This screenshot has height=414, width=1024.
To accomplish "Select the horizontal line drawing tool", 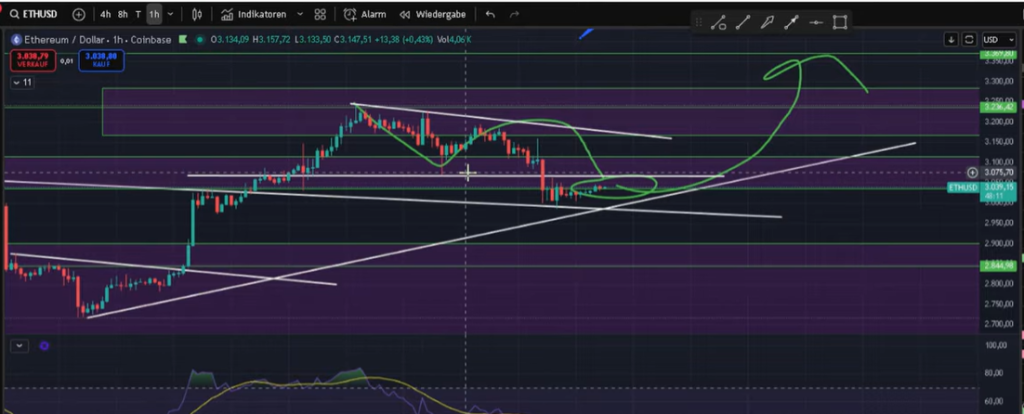I will (816, 22).
